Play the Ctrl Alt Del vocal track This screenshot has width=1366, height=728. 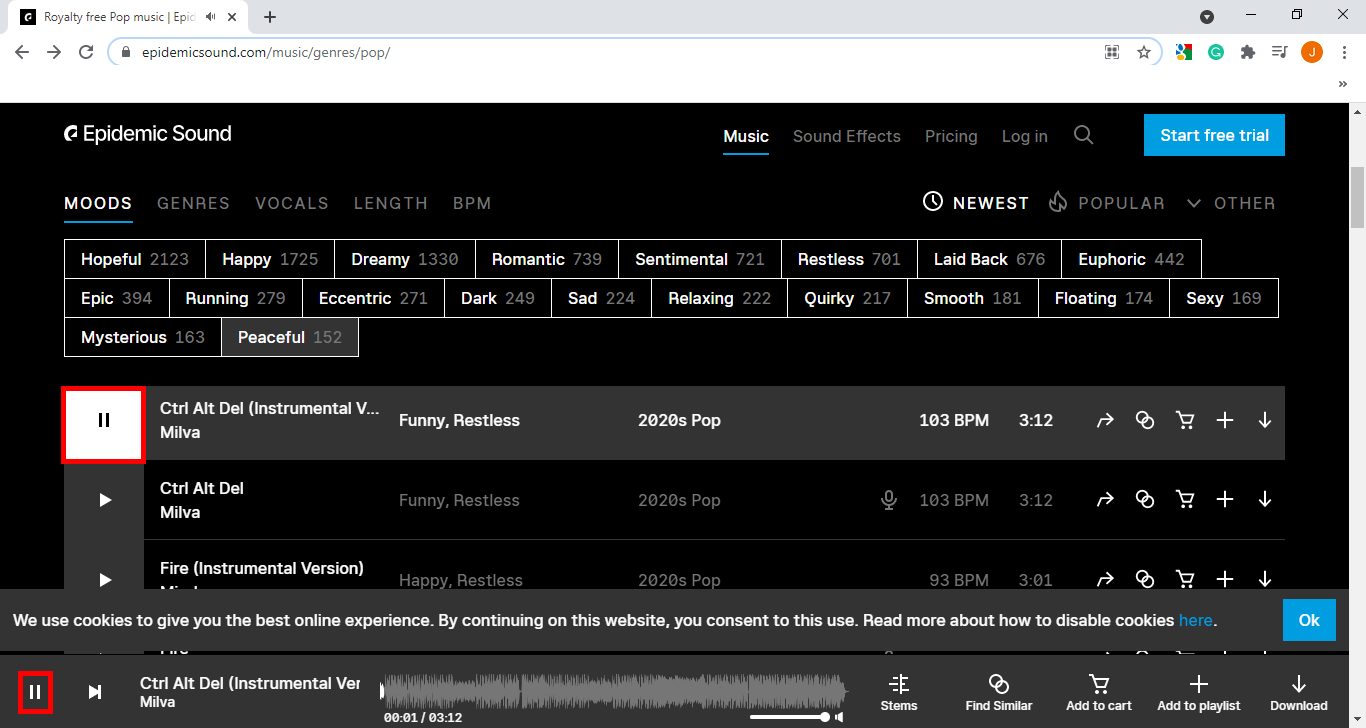pyautogui.click(x=104, y=500)
